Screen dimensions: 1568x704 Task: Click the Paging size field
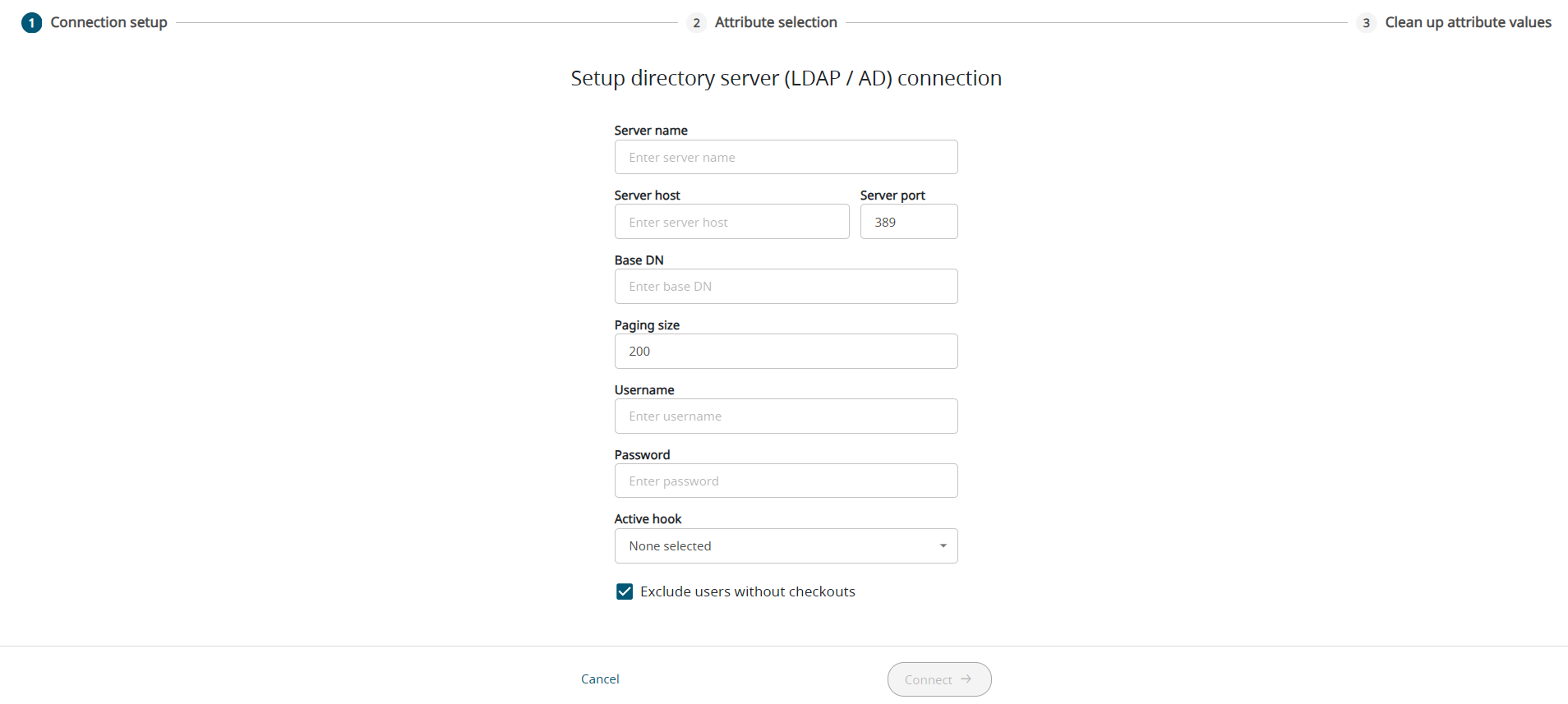point(785,352)
